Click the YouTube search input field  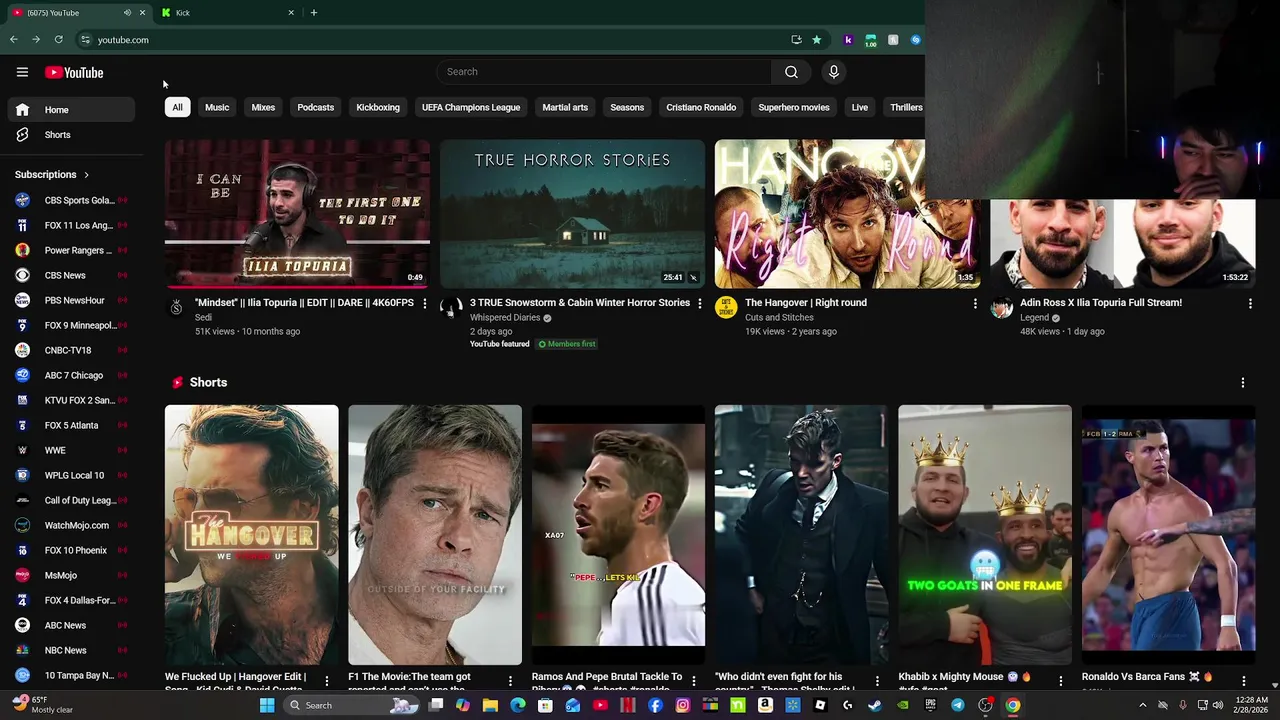coord(606,72)
